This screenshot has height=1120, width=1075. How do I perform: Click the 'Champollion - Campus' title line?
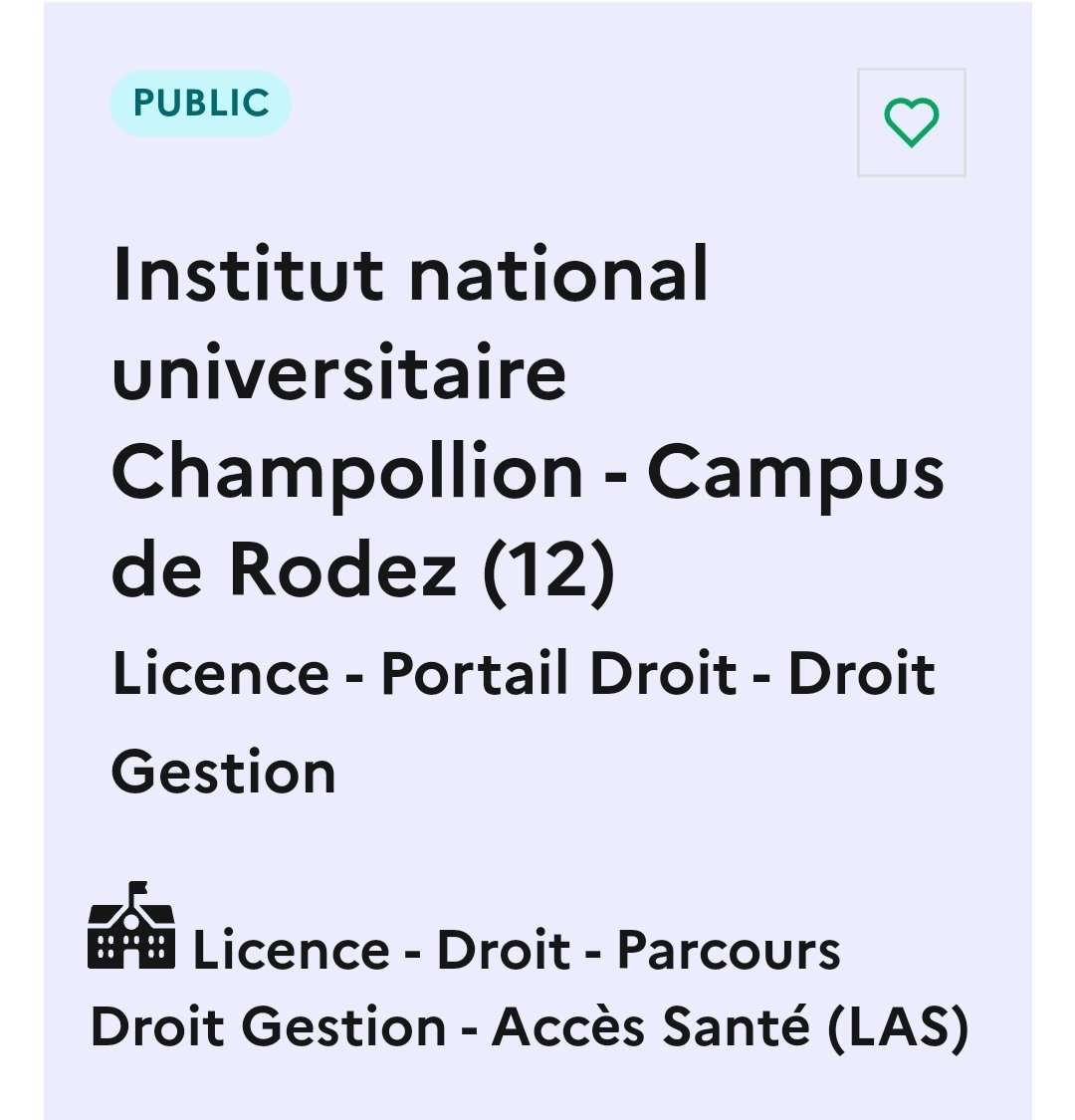point(528,474)
